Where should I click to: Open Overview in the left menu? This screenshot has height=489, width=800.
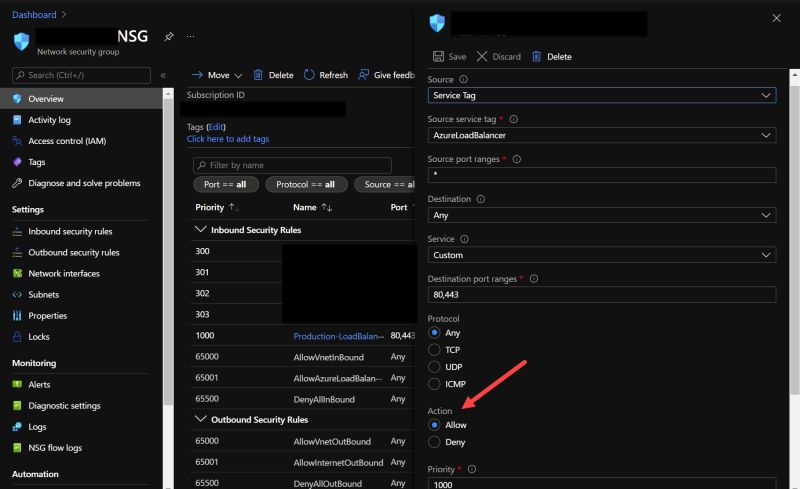tap(82, 99)
